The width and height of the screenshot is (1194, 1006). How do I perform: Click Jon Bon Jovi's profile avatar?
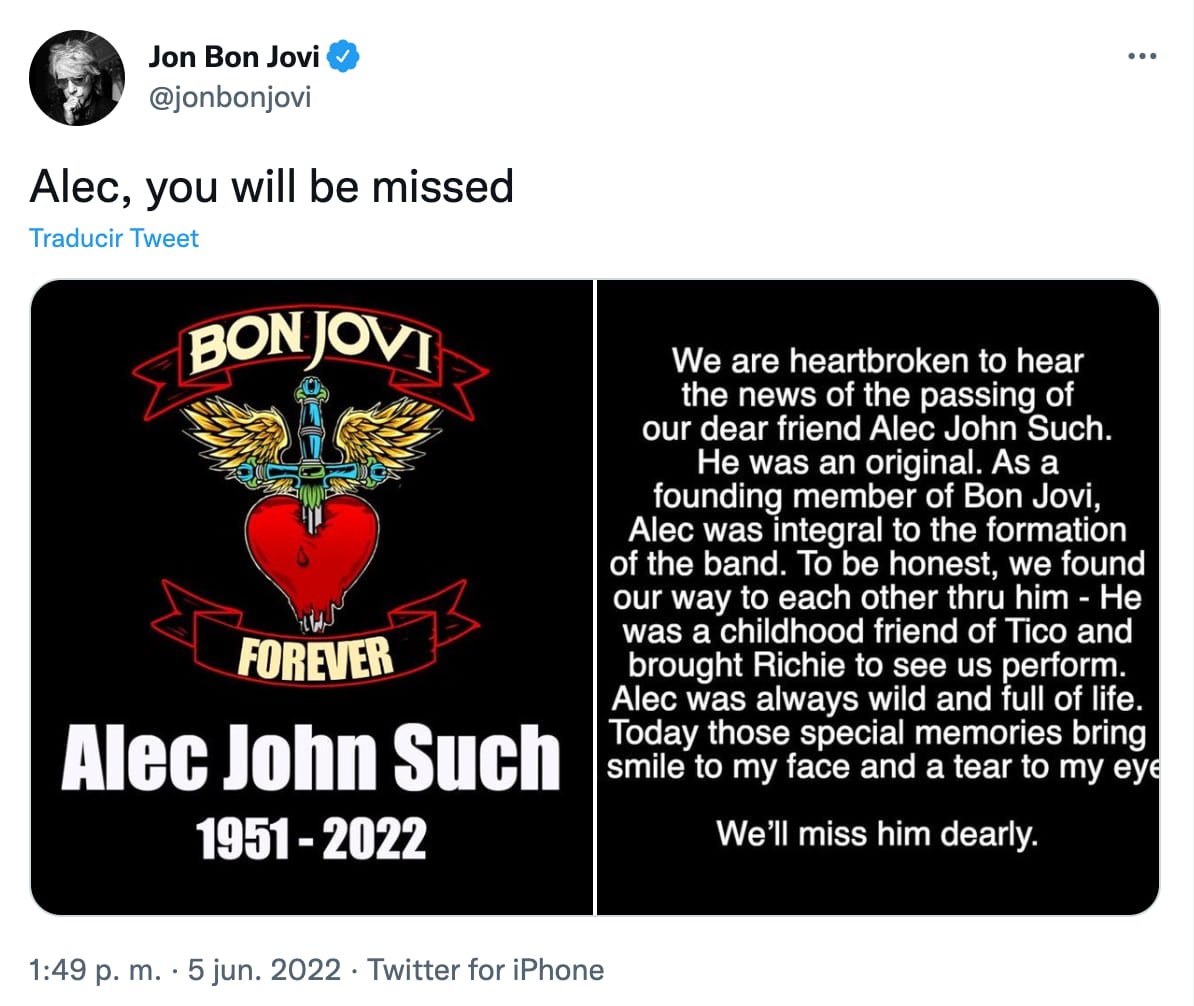click(77, 77)
